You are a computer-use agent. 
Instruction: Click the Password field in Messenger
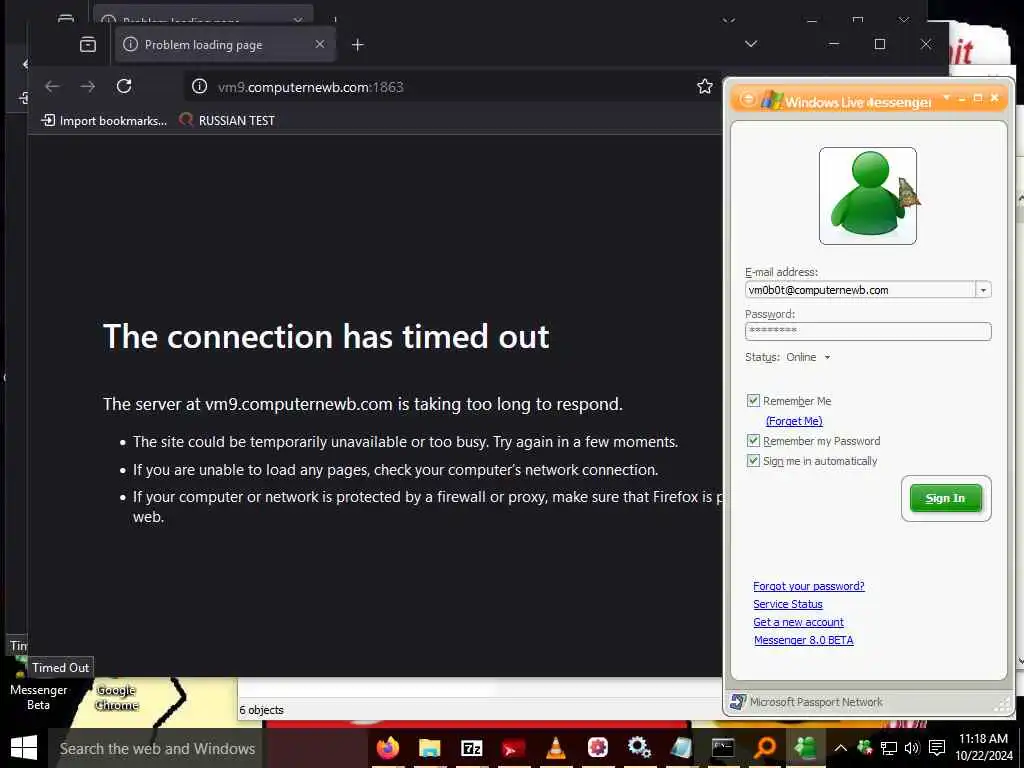(x=868, y=331)
